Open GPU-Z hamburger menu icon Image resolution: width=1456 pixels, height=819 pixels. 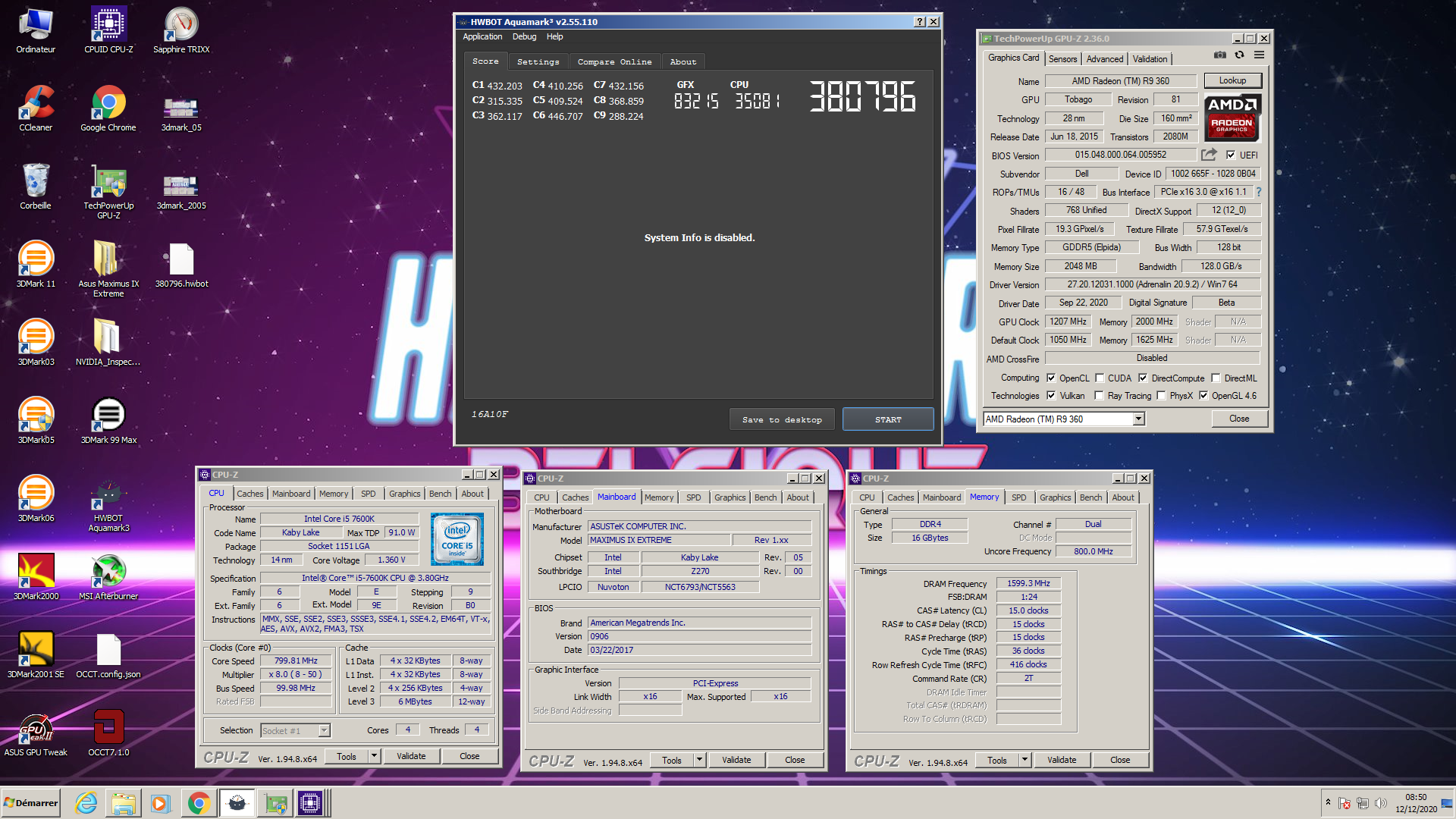[x=1259, y=55]
